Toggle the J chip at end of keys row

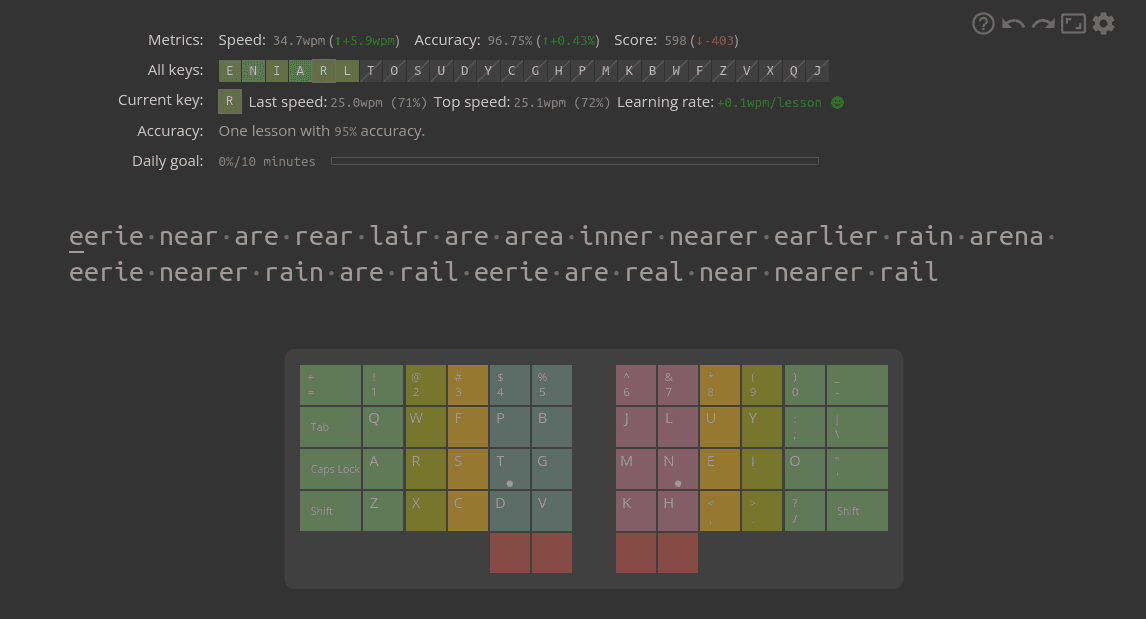click(816, 70)
